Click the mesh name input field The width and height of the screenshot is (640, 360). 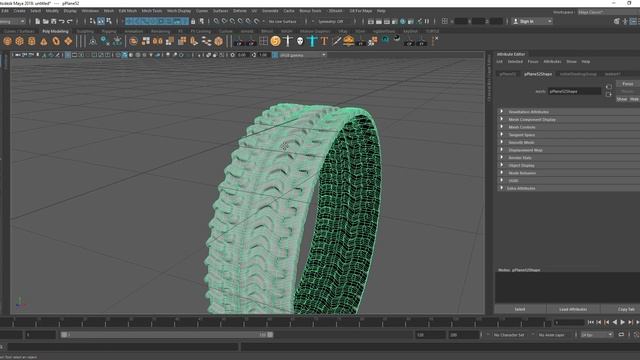(575, 91)
